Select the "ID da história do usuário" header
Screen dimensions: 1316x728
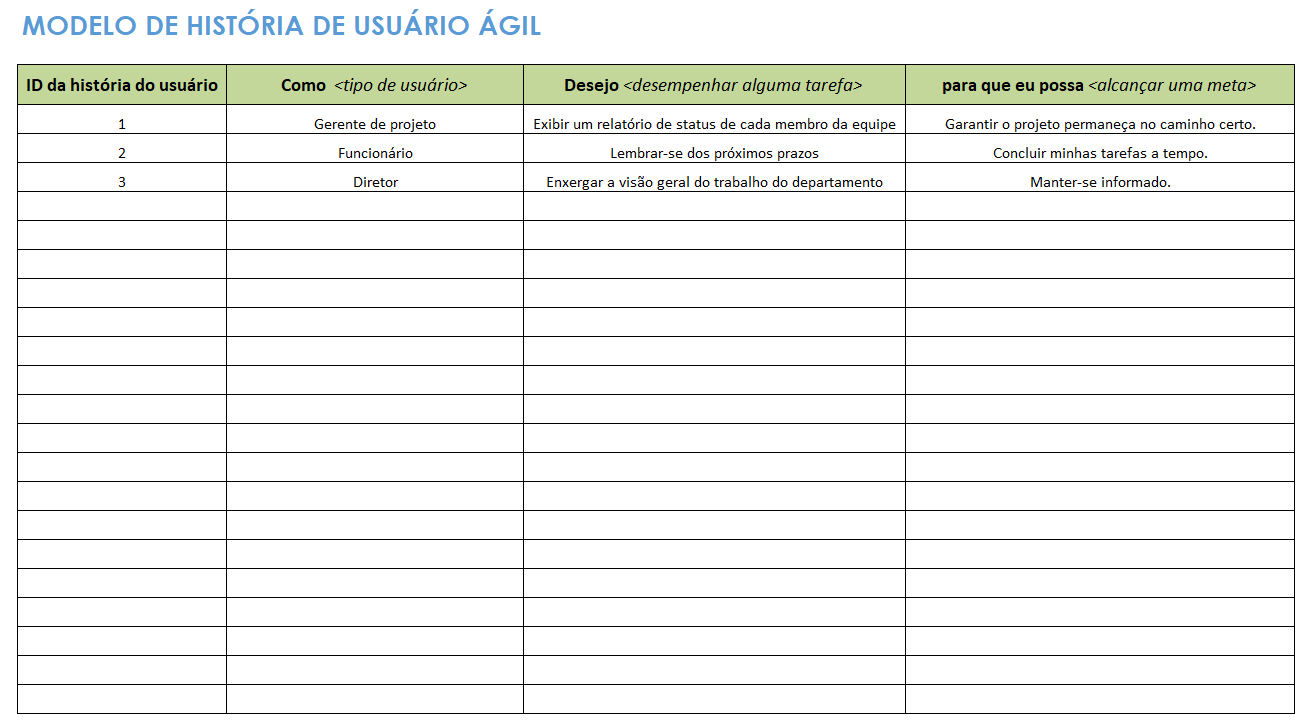(x=122, y=85)
